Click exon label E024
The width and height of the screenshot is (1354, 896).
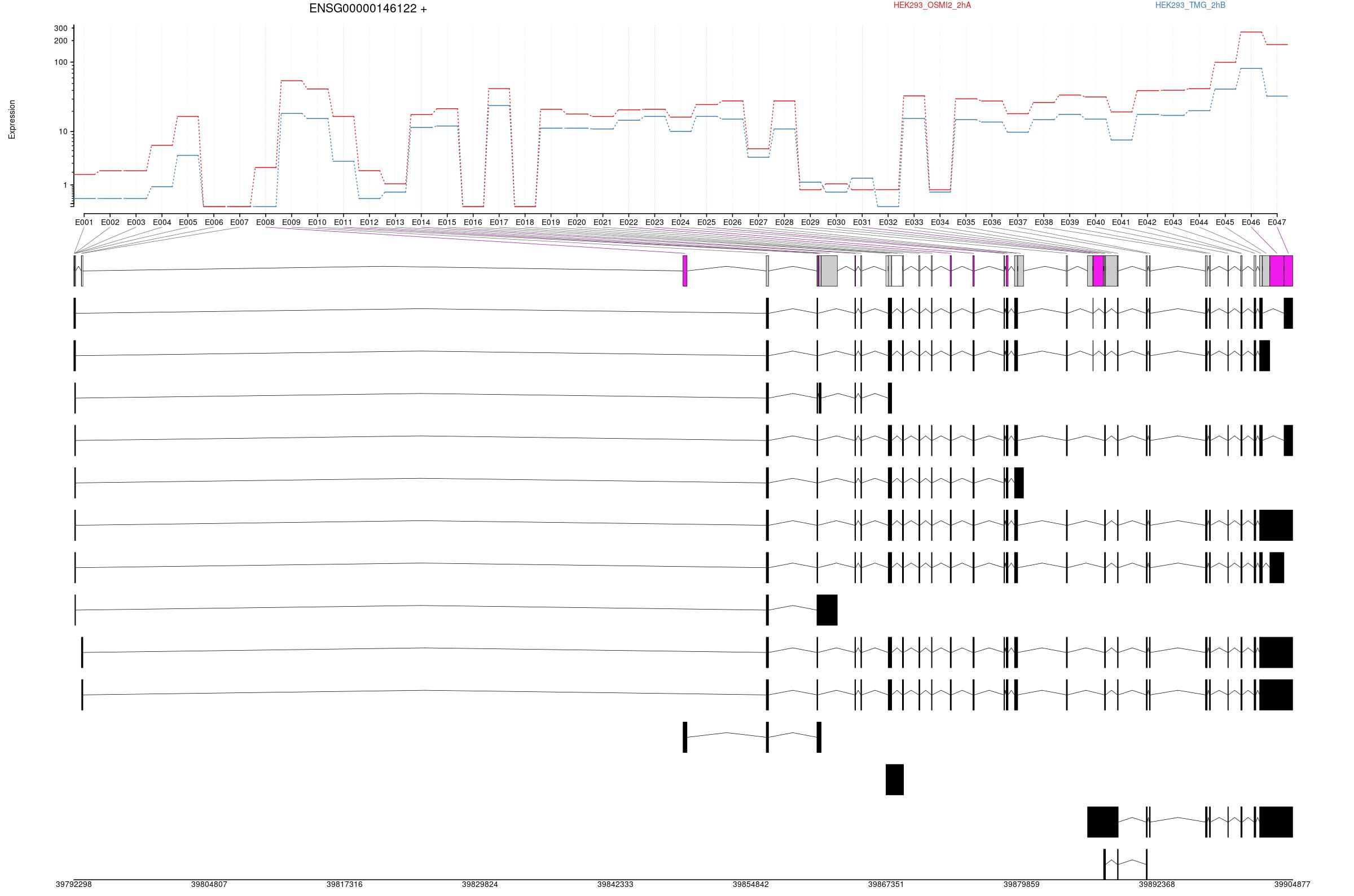point(680,222)
